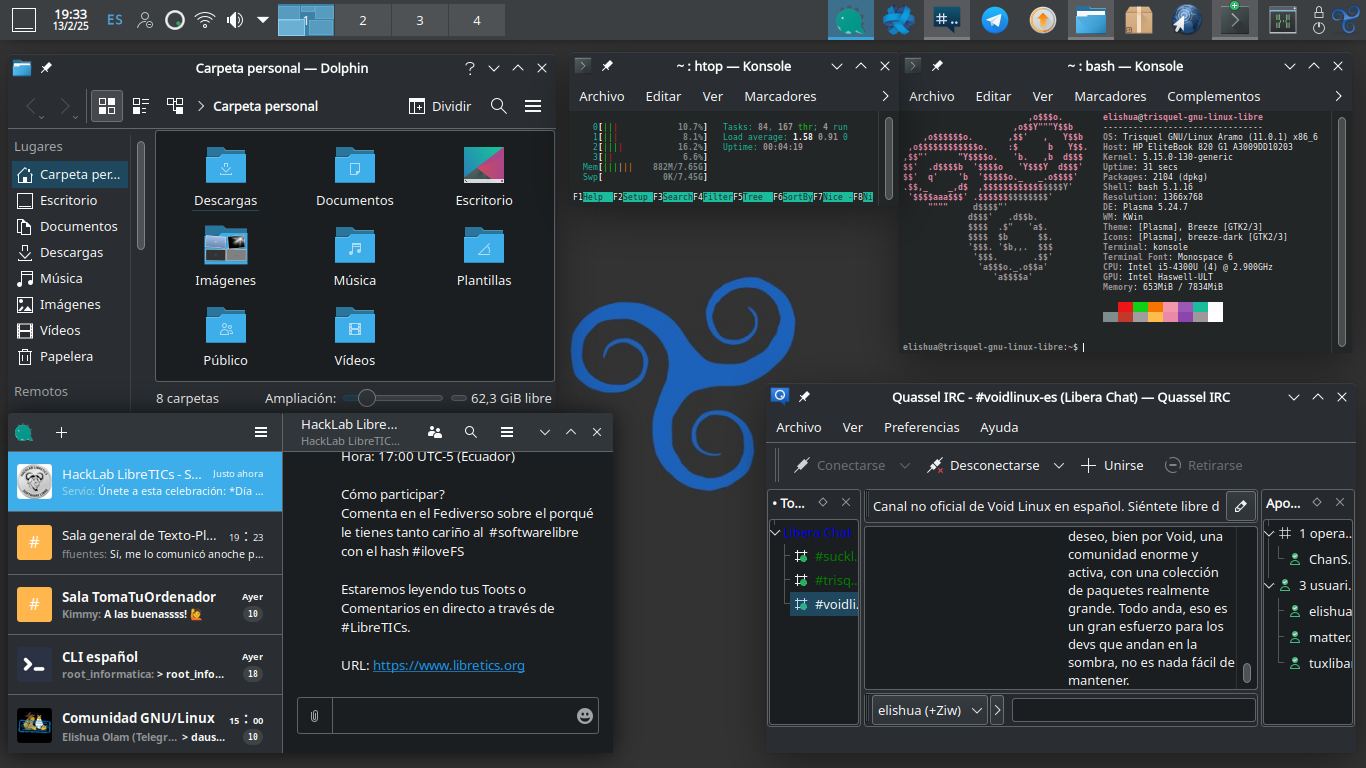Open the CLI español chat room
The height and width of the screenshot is (768, 1366).
(144, 664)
